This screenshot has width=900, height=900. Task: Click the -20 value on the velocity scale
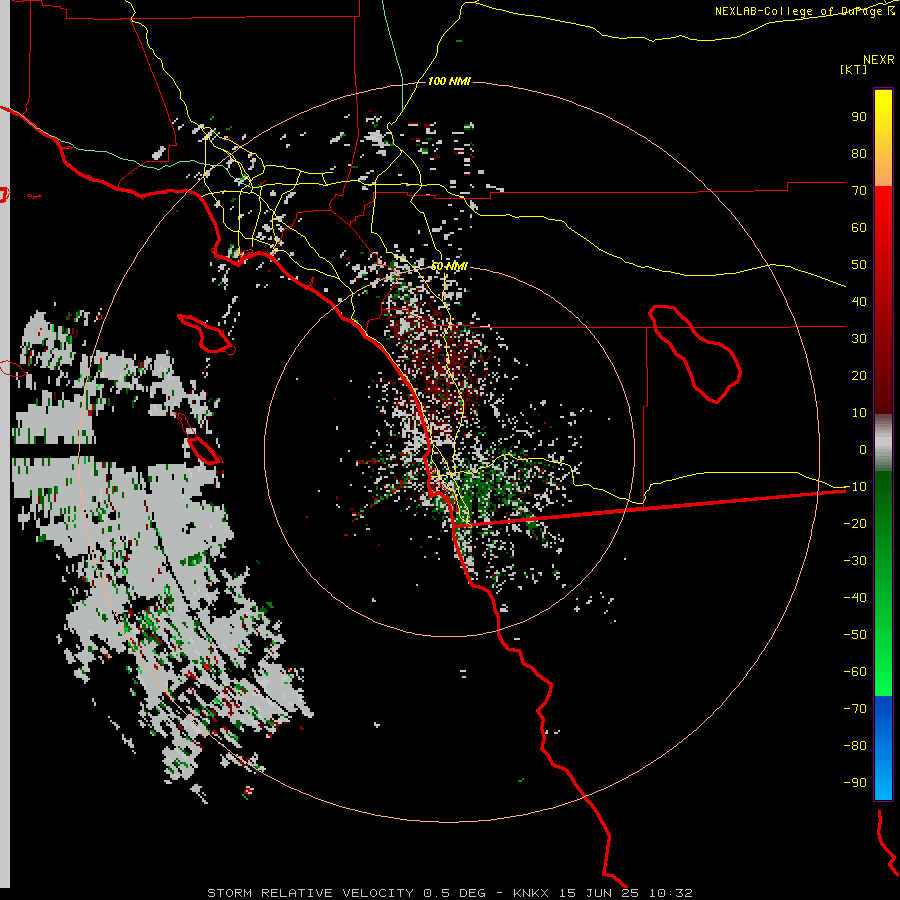coord(855,523)
